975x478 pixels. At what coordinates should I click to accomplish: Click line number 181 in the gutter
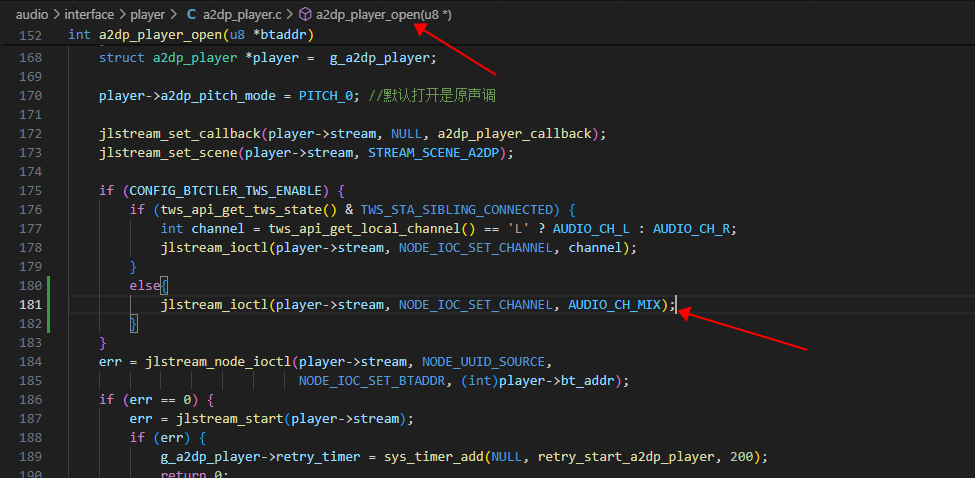pyautogui.click(x=30, y=305)
